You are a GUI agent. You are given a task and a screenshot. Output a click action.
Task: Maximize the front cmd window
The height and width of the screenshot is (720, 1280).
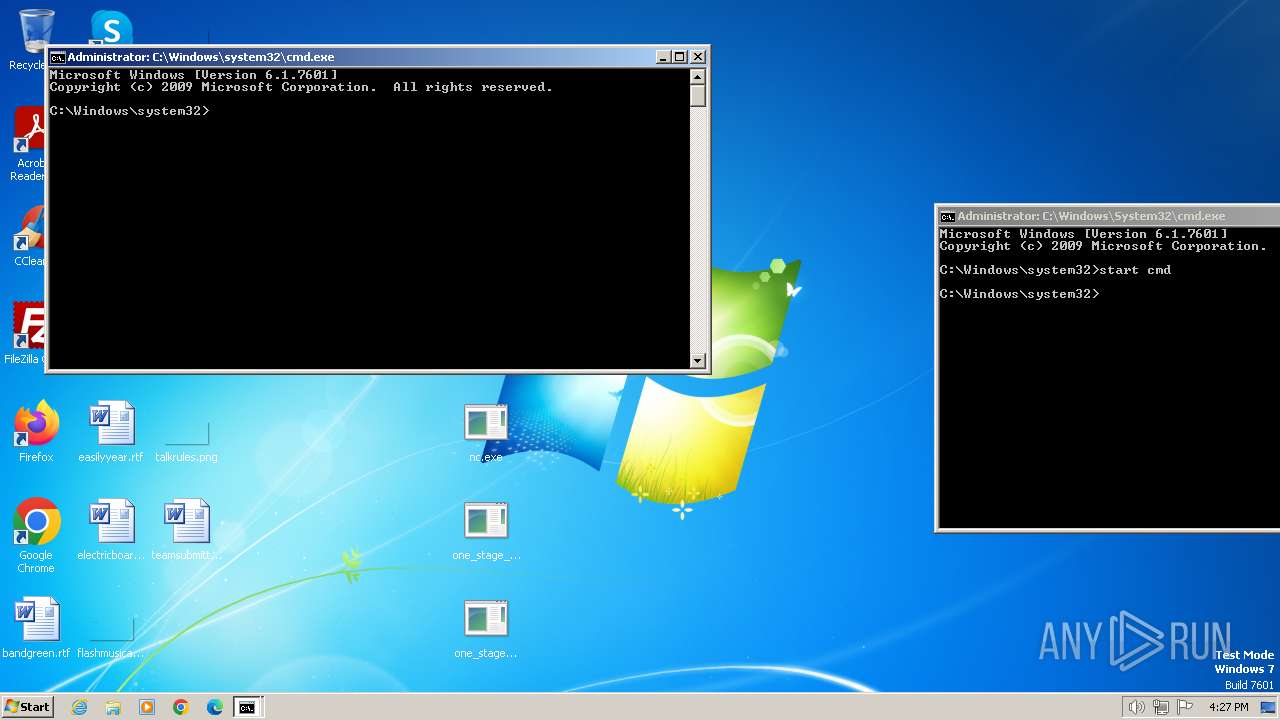click(680, 57)
